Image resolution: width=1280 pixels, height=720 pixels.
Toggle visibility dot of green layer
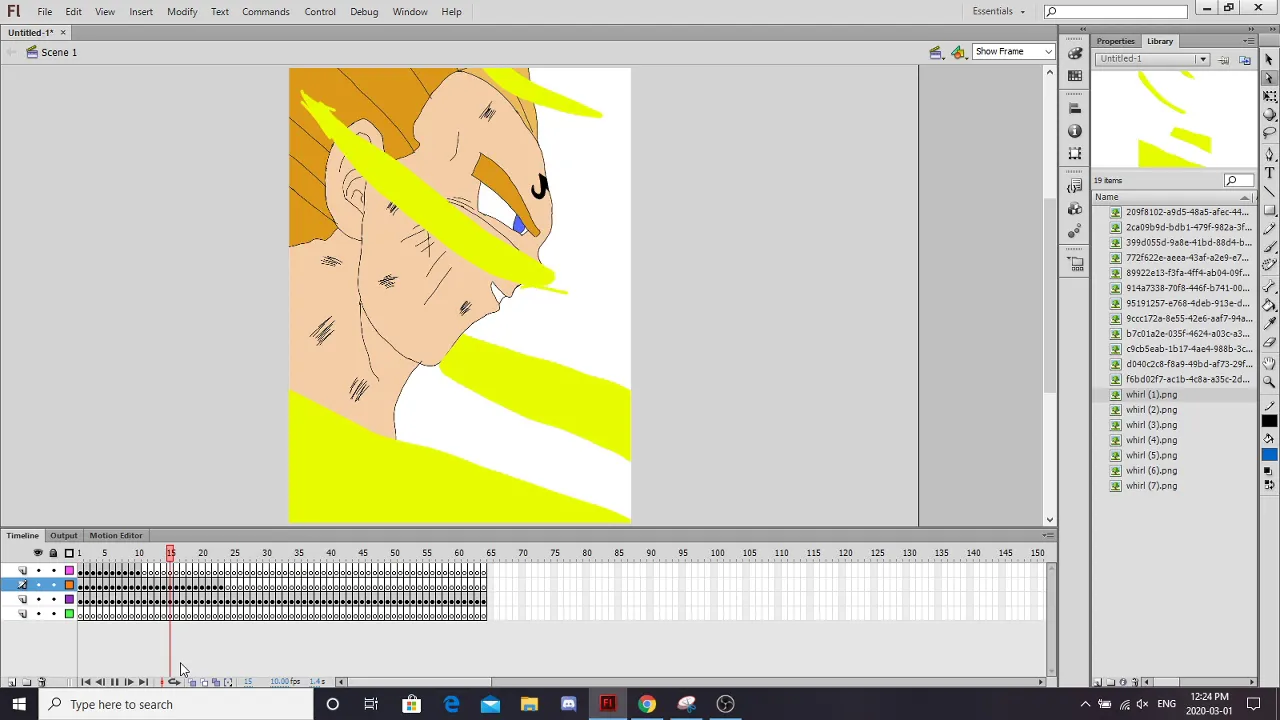coord(38,614)
